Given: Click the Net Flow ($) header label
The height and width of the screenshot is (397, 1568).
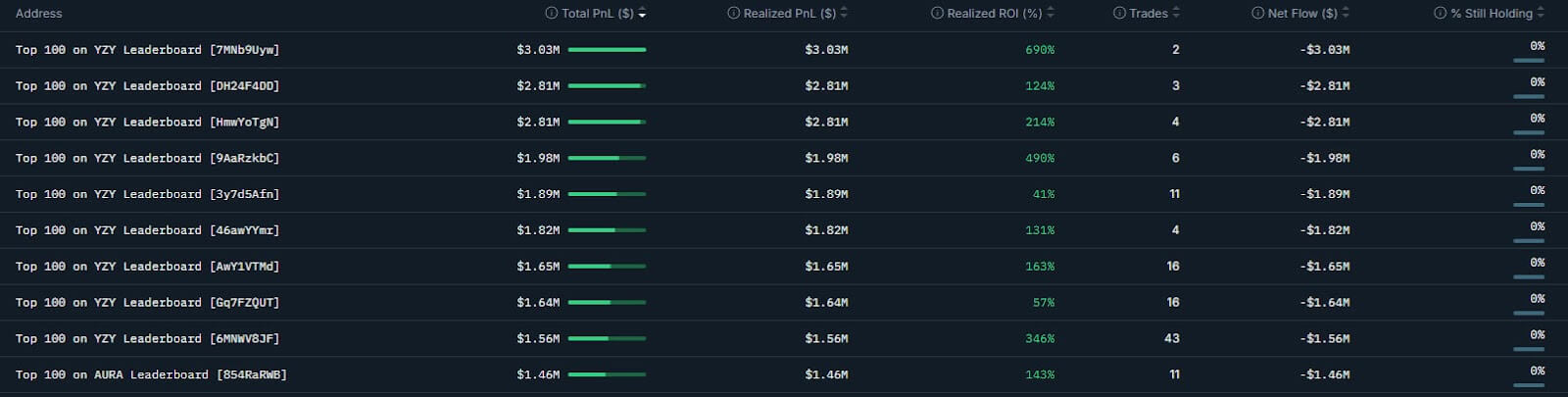Looking at the screenshot, I should pyautogui.click(x=1302, y=14).
